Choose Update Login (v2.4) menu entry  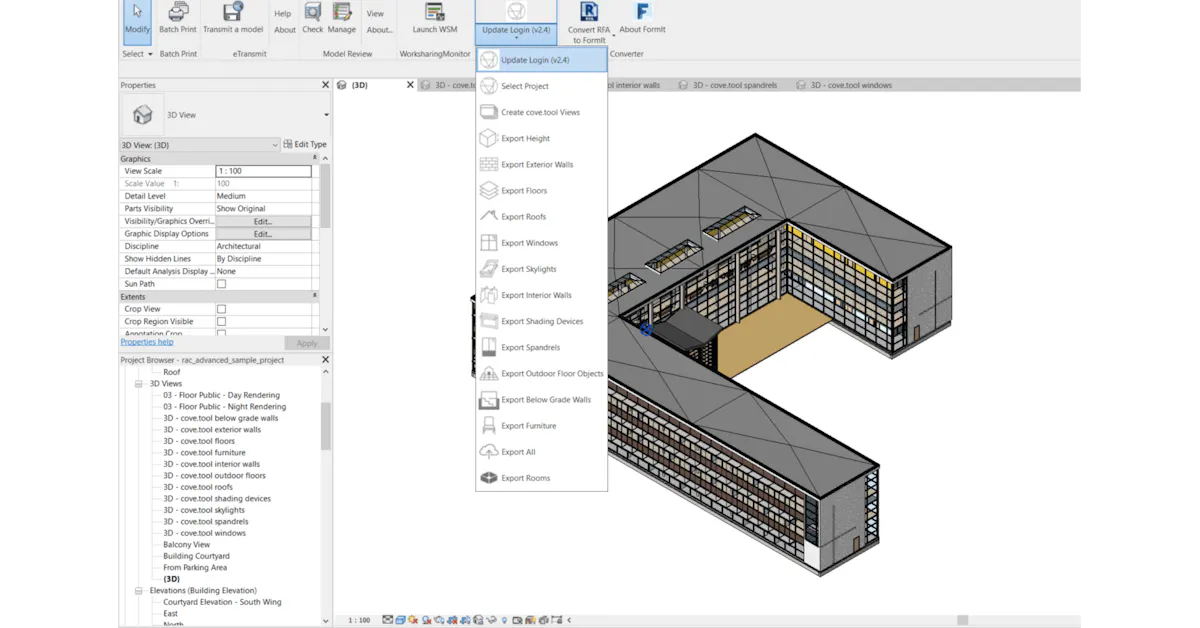tap(541, 60)
